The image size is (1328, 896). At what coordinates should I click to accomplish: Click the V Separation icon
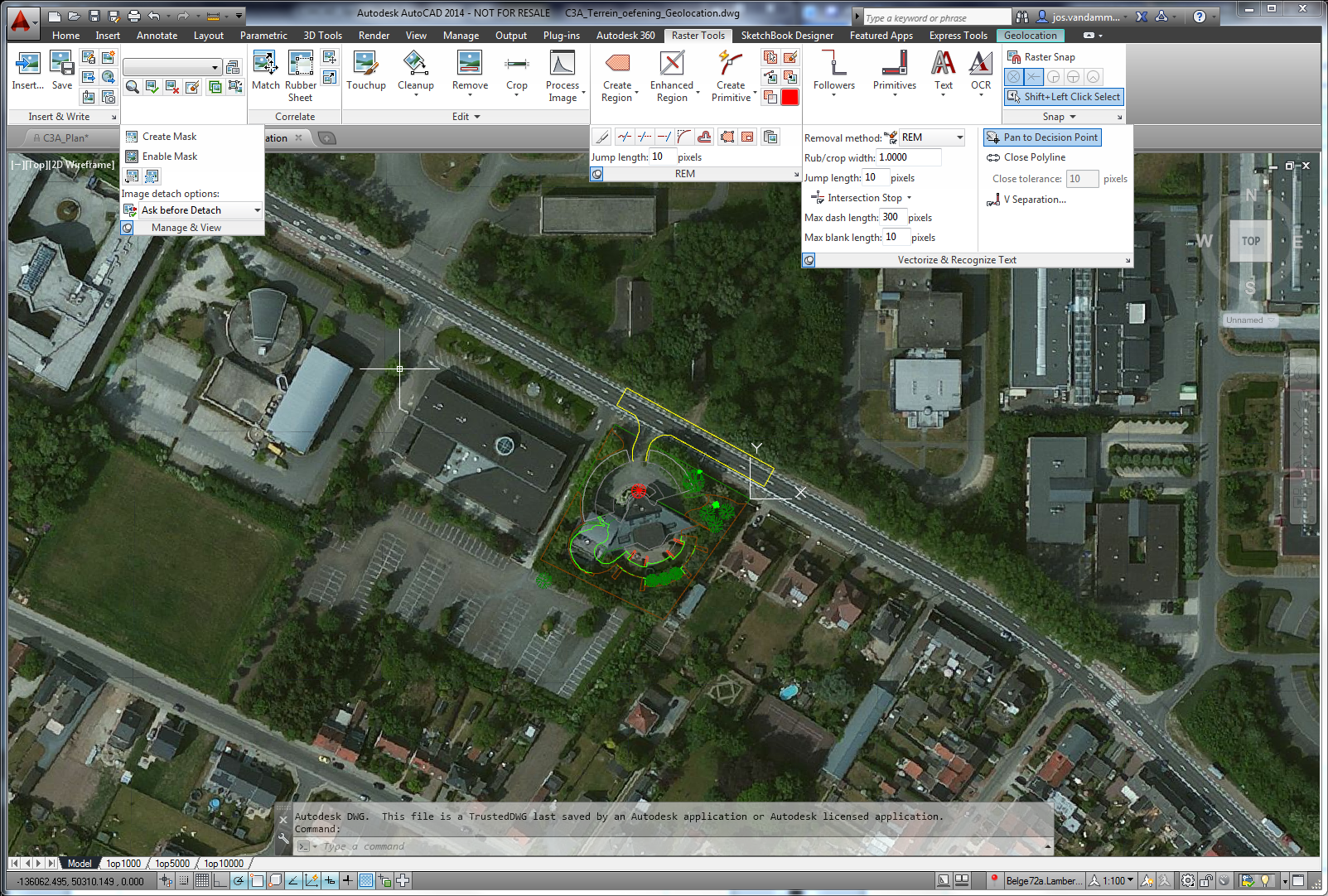[x=992, y=200]
